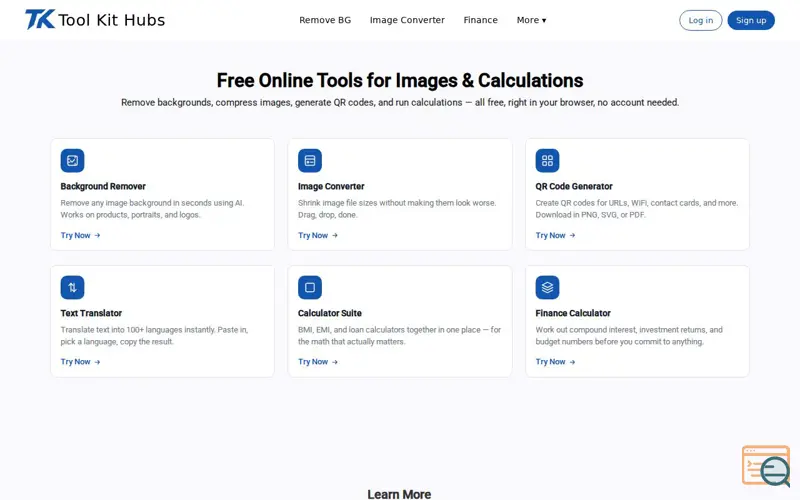Viewport: 800px width, 500px height.
Task: Click the QR Code Generator card title
Action: (x=574, y=186)
